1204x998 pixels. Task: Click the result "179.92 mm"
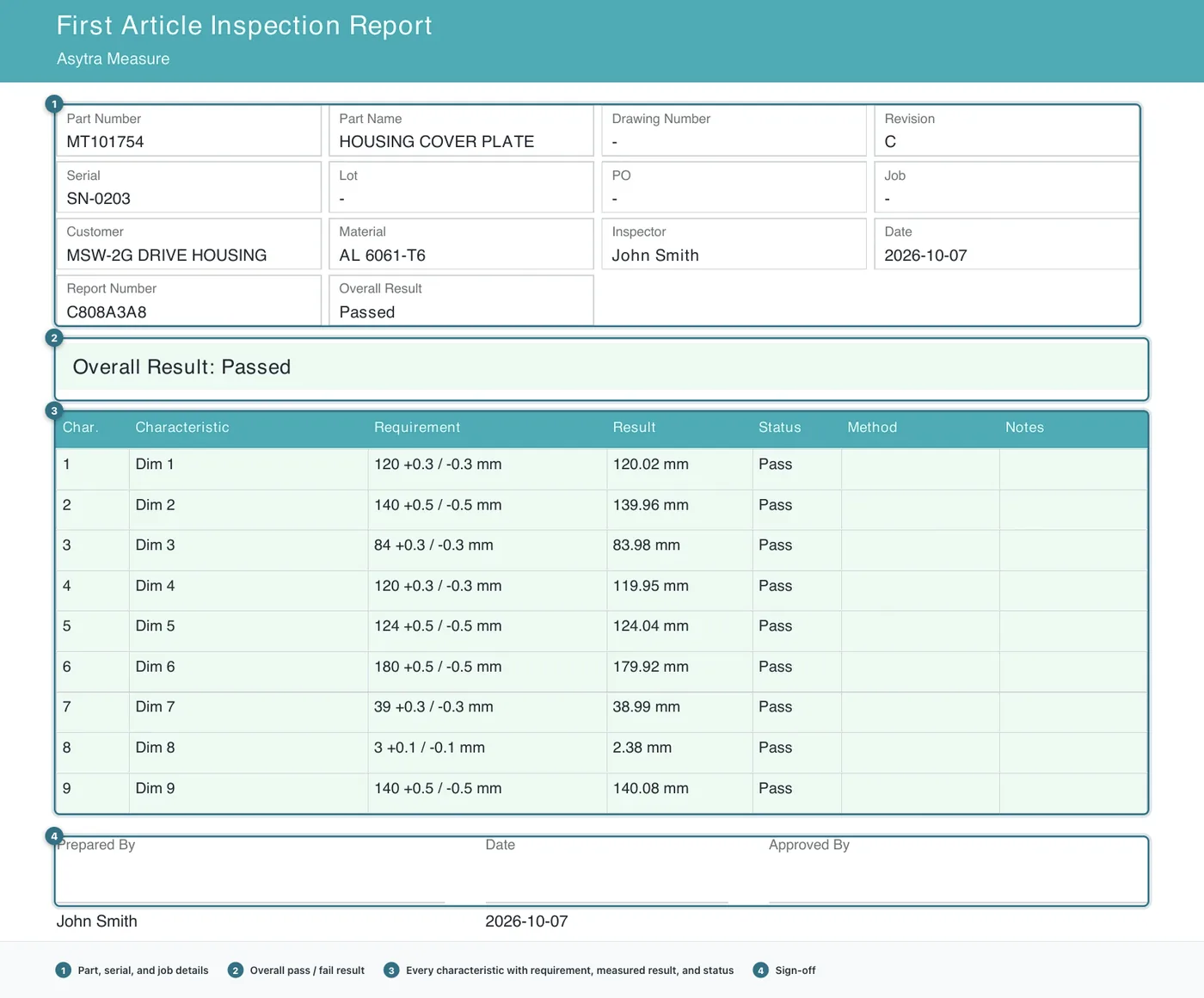click(650, 667)
